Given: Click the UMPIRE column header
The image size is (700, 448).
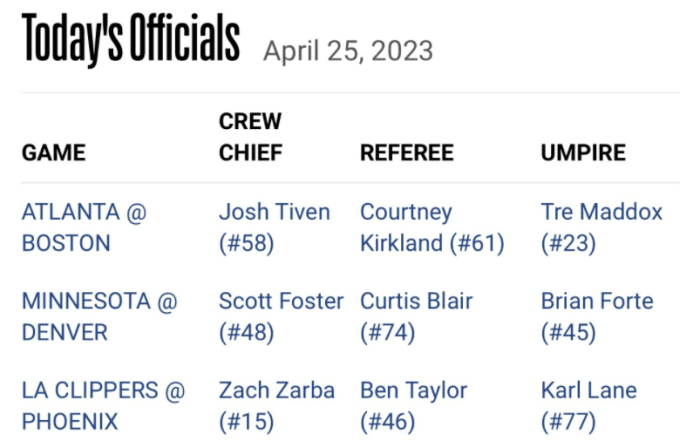Looking at the screenshot, I should [583, 153].
